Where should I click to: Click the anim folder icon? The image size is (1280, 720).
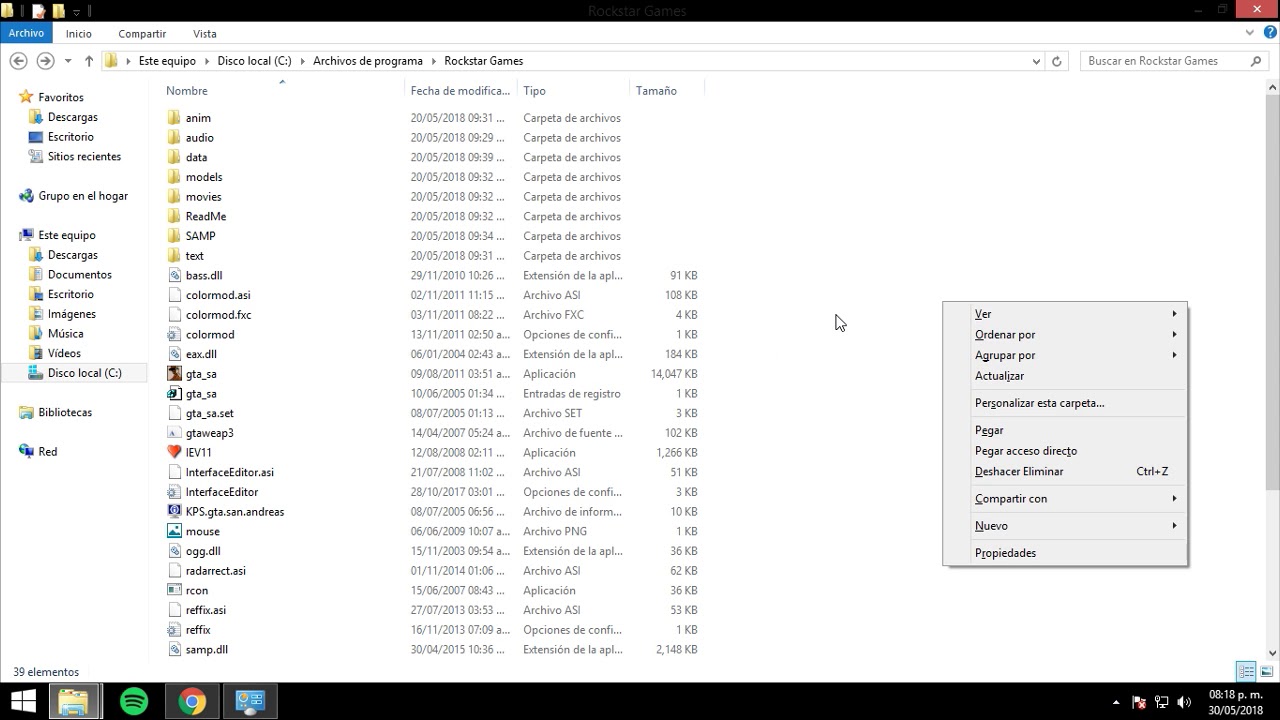[x=174, y=118]
